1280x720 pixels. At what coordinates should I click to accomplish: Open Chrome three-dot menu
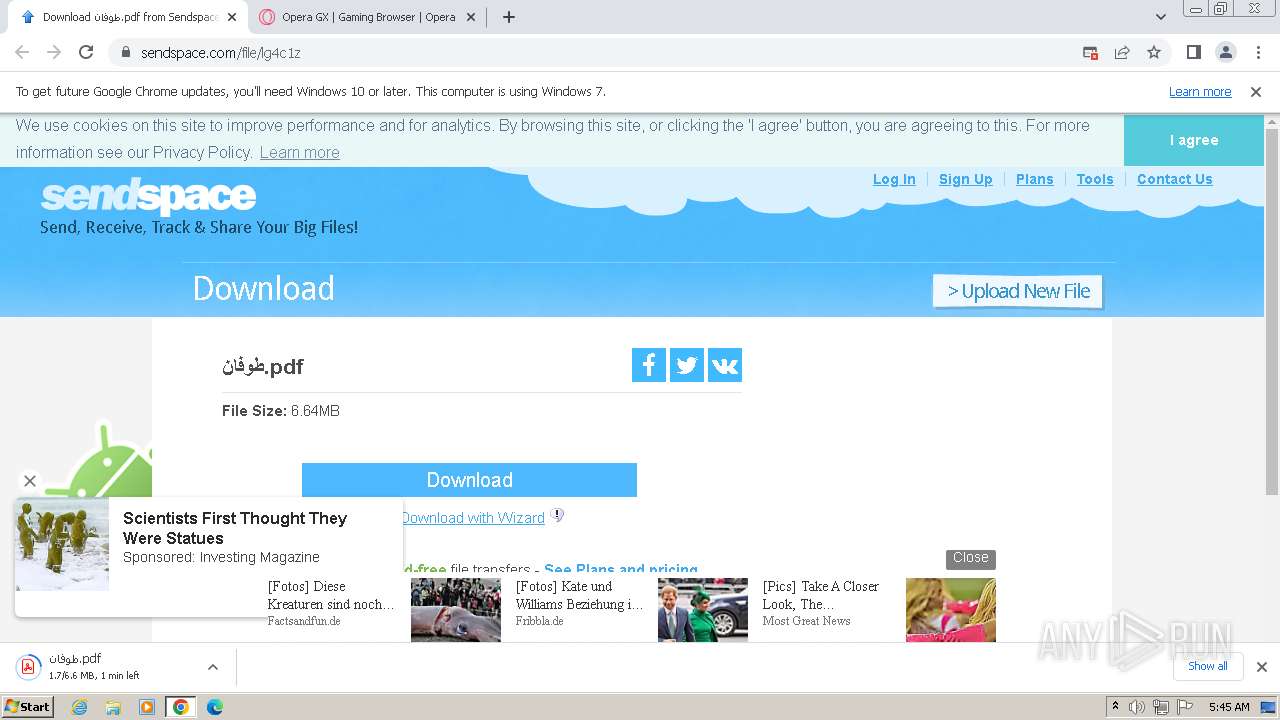click(1258, 52)
